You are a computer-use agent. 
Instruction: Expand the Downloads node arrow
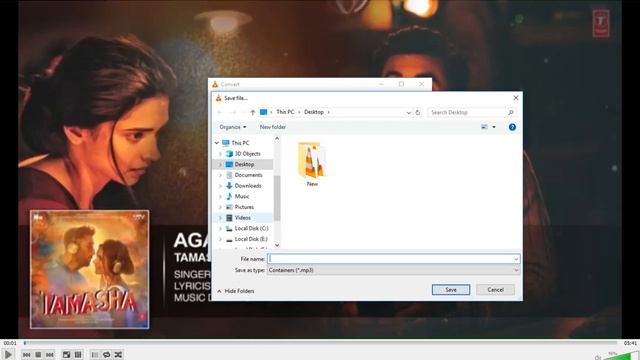220,186
